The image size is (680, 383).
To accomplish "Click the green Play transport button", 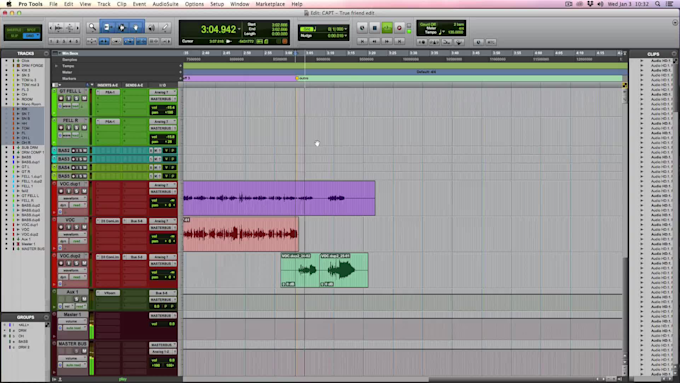I will tap(387, 28).
